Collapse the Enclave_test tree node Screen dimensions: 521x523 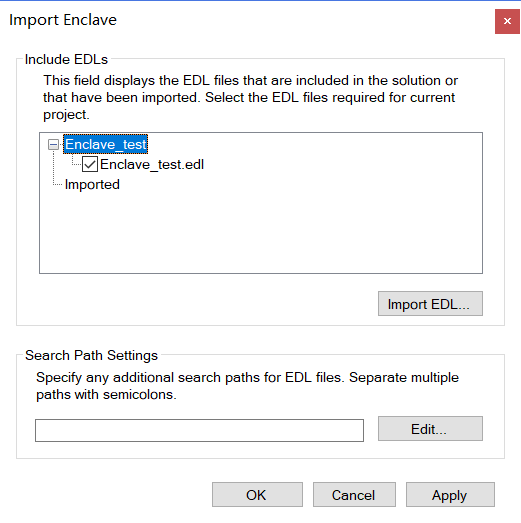pos(53,144)
